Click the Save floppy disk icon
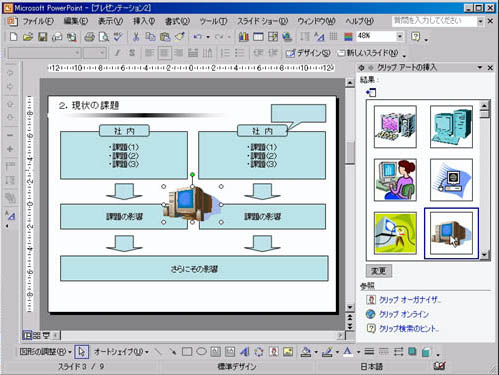The image size is (499, 375). tap(43, 36)
